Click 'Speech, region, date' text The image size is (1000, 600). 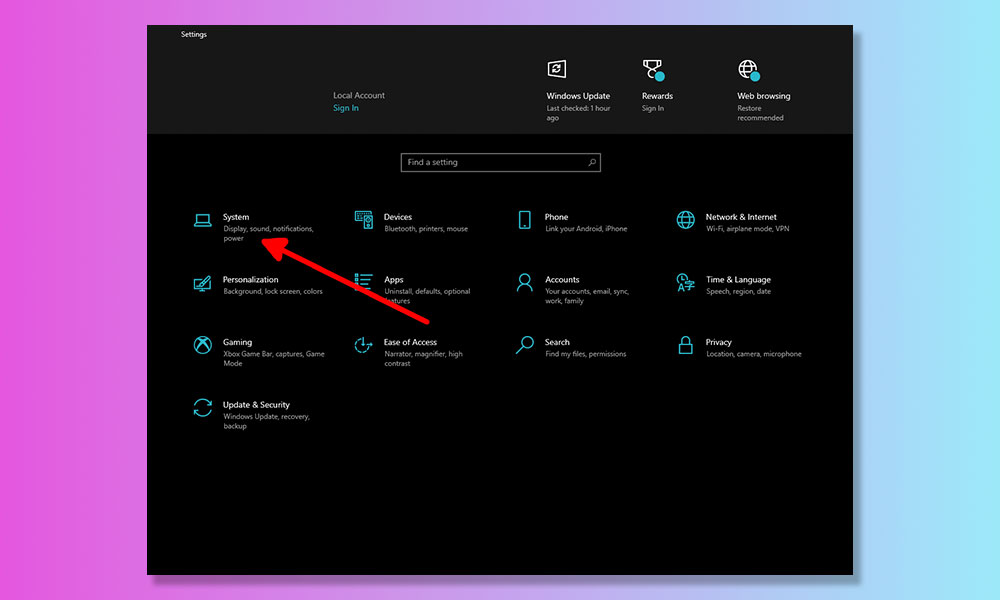pos(739,291)
